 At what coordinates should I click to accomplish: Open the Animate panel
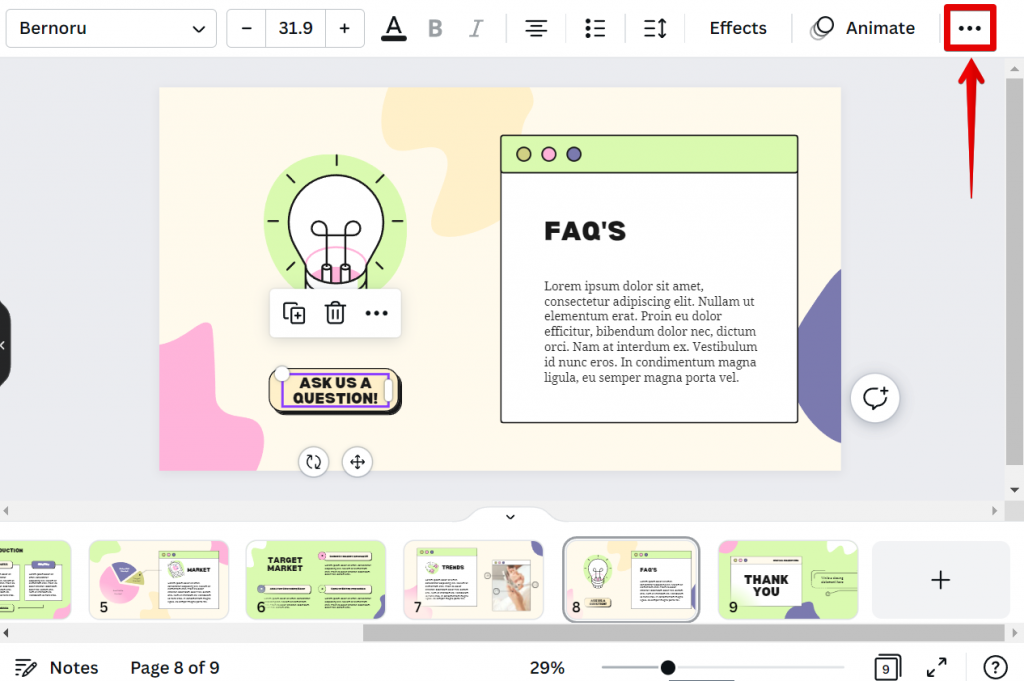(x=862, y=27)
